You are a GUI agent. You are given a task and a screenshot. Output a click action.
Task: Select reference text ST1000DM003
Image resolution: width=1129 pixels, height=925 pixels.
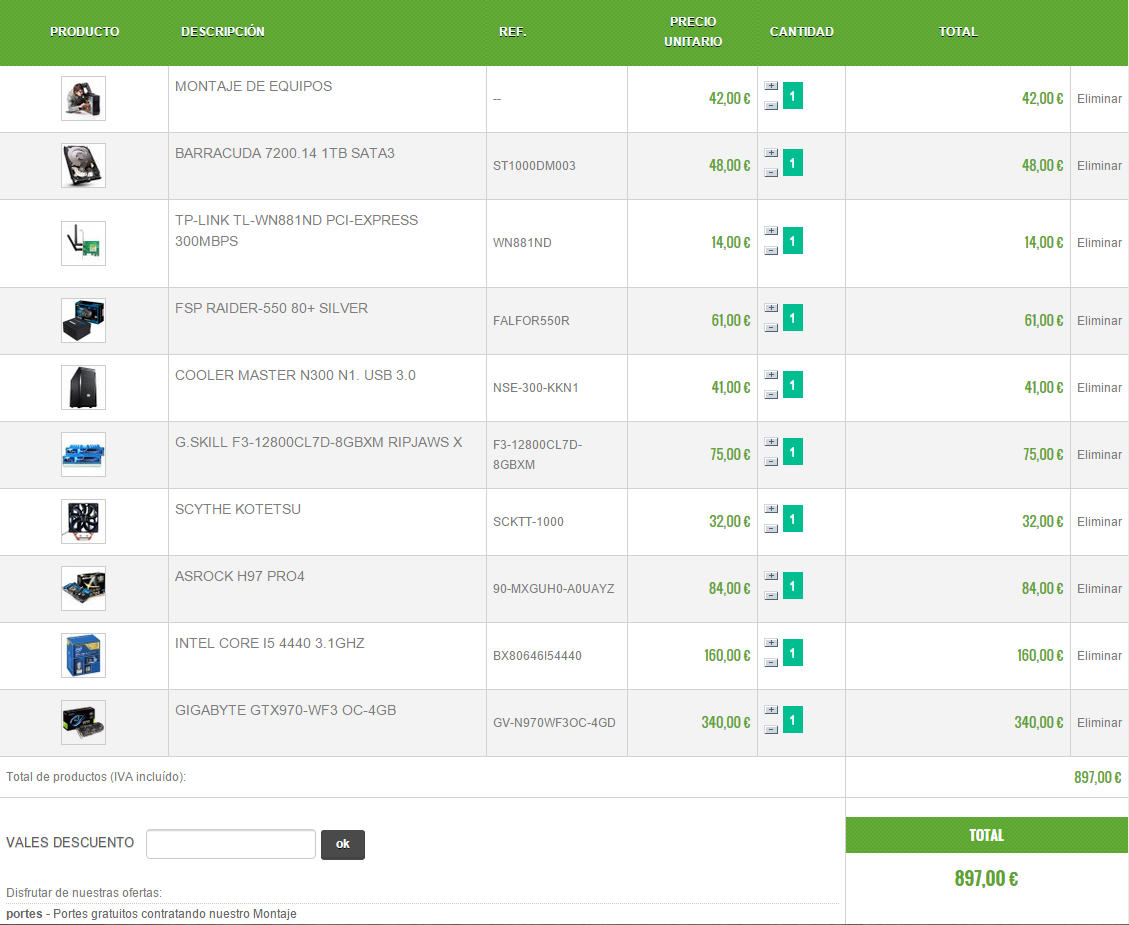tap(534, 166)
